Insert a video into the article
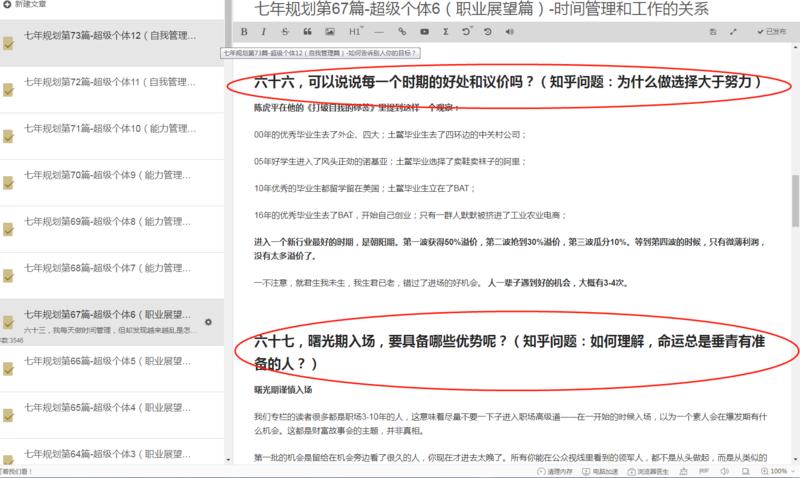Image resolution: width=800 pixels, height=478 pixels. 424,32
